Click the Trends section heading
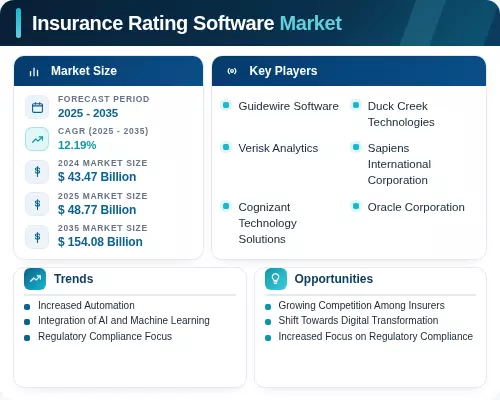500x400 pixels. (x=74, y=279)
